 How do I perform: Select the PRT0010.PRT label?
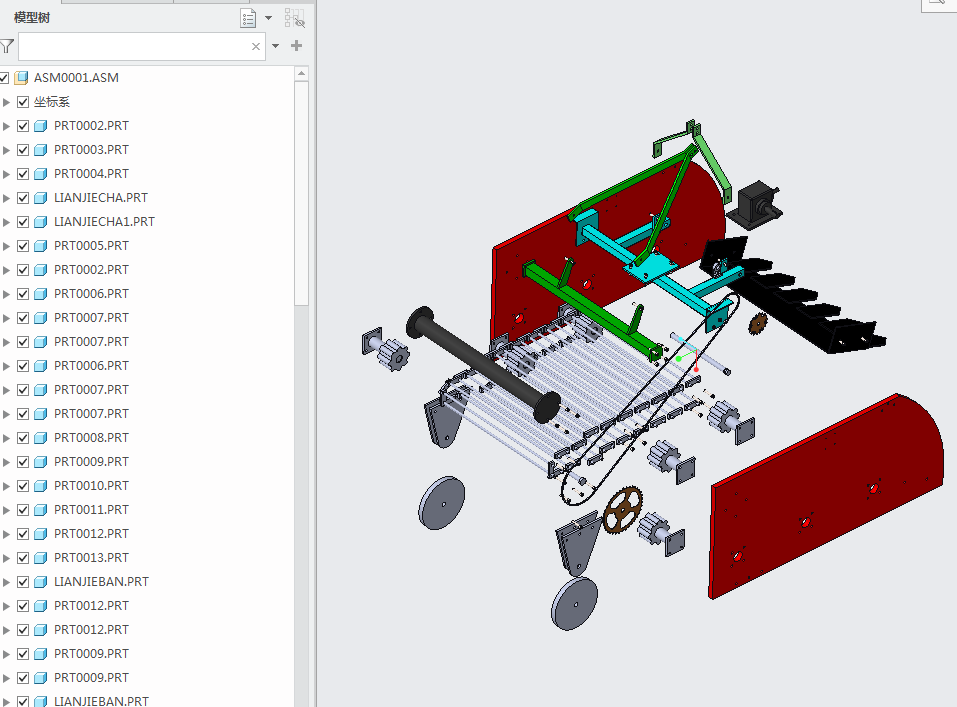tap(92, 486)
